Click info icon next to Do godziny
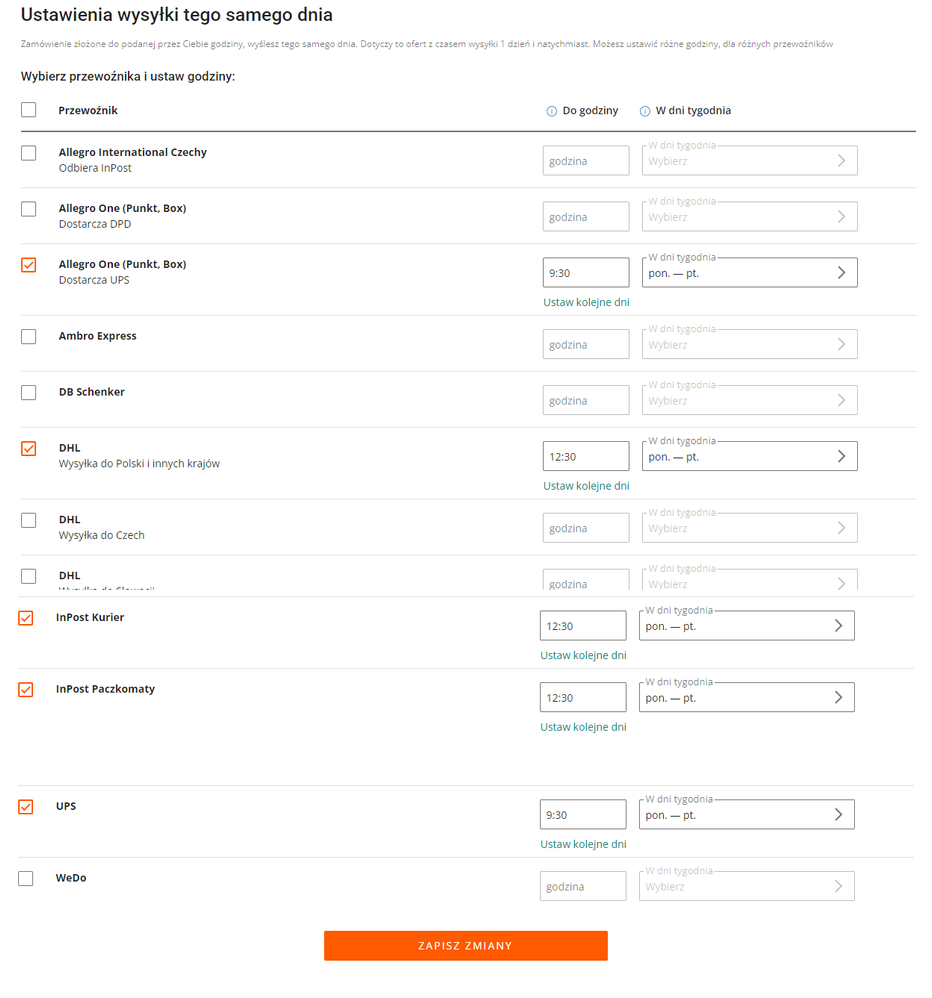The height and width of the screenshot is (998, 932). [x=551, y=111]
